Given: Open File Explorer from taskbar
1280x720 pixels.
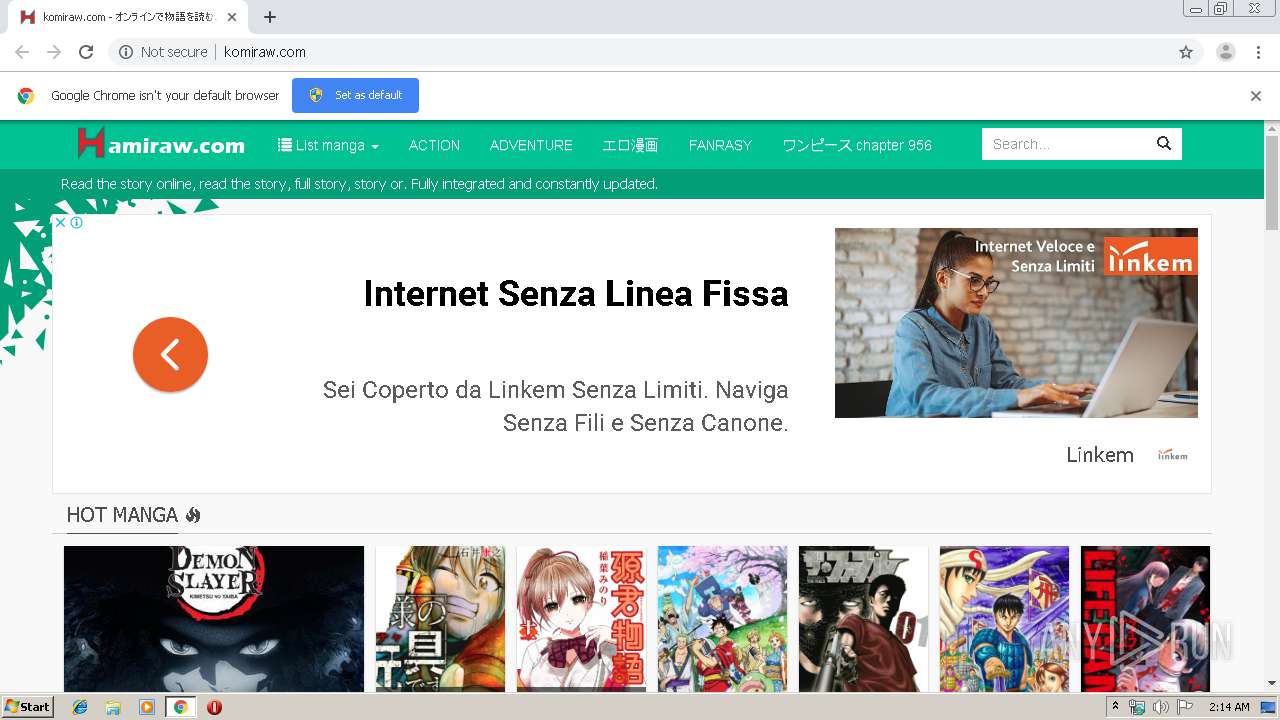Looking at the screenshot, I should [x=113, y=707].
